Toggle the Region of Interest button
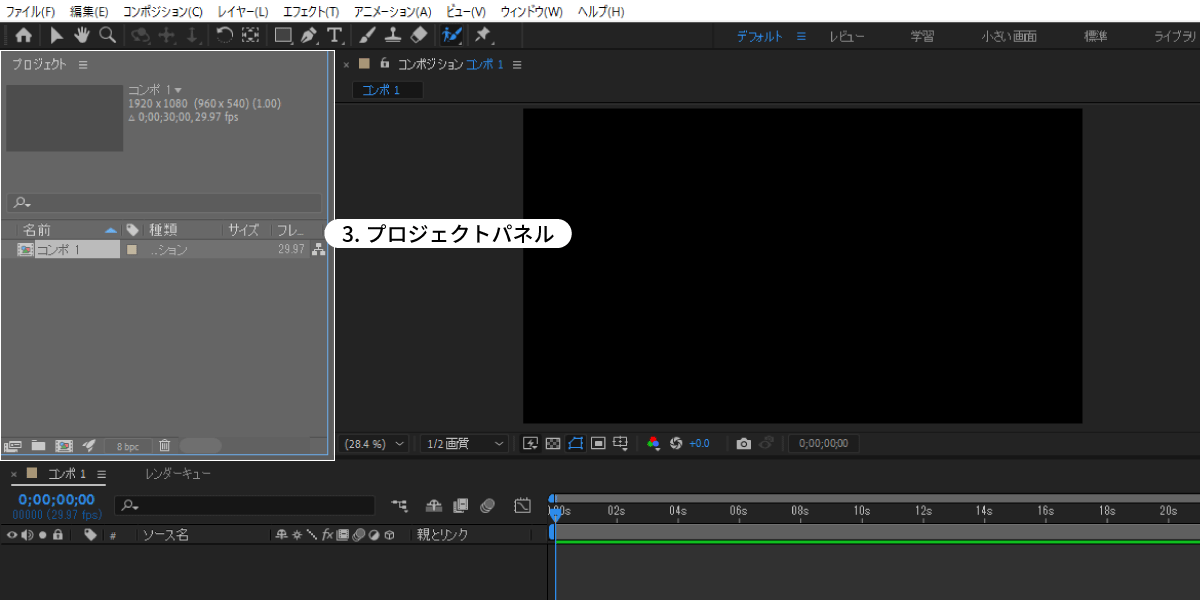 click(x=598, y=443)
